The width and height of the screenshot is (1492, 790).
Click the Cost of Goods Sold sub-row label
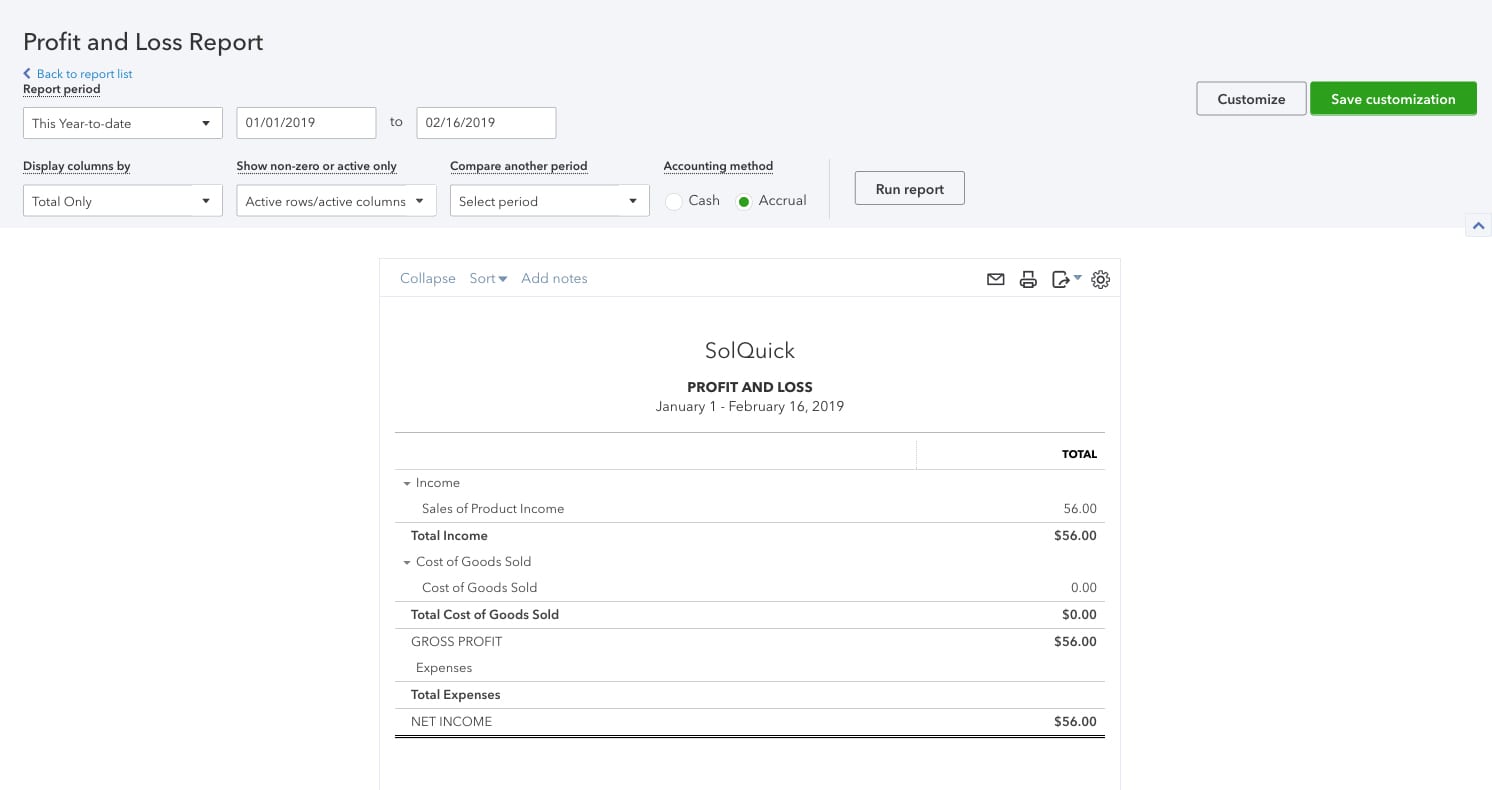(x=479, y=588)
